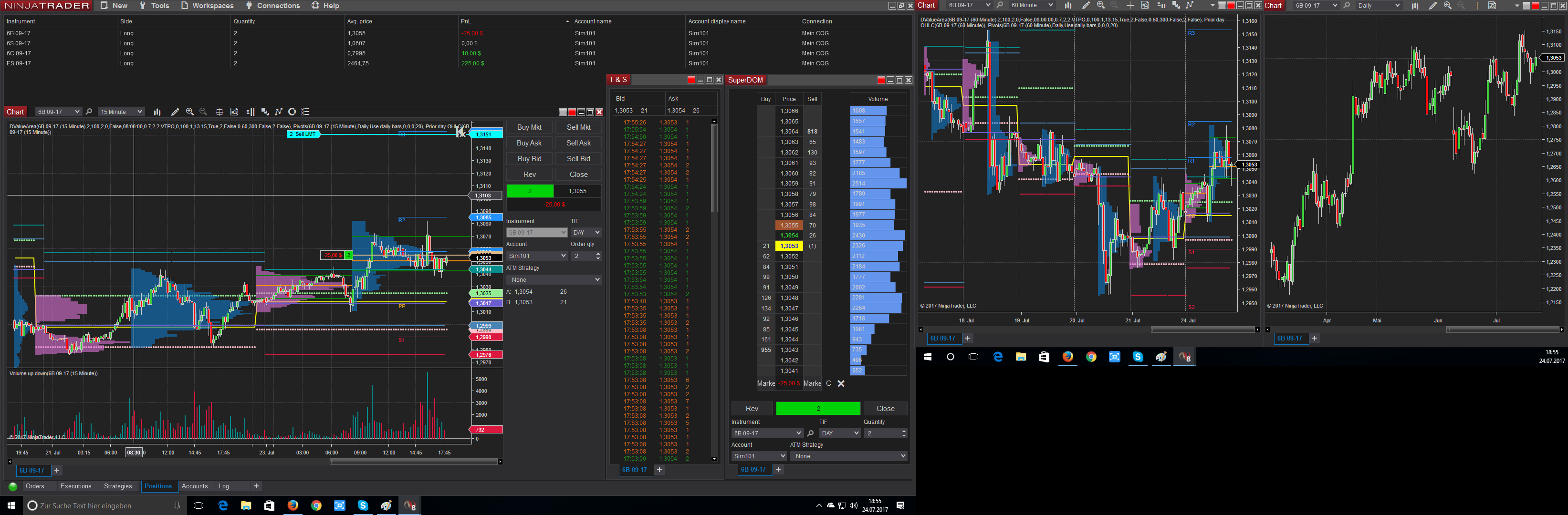Open the New menu

[115, 5]
